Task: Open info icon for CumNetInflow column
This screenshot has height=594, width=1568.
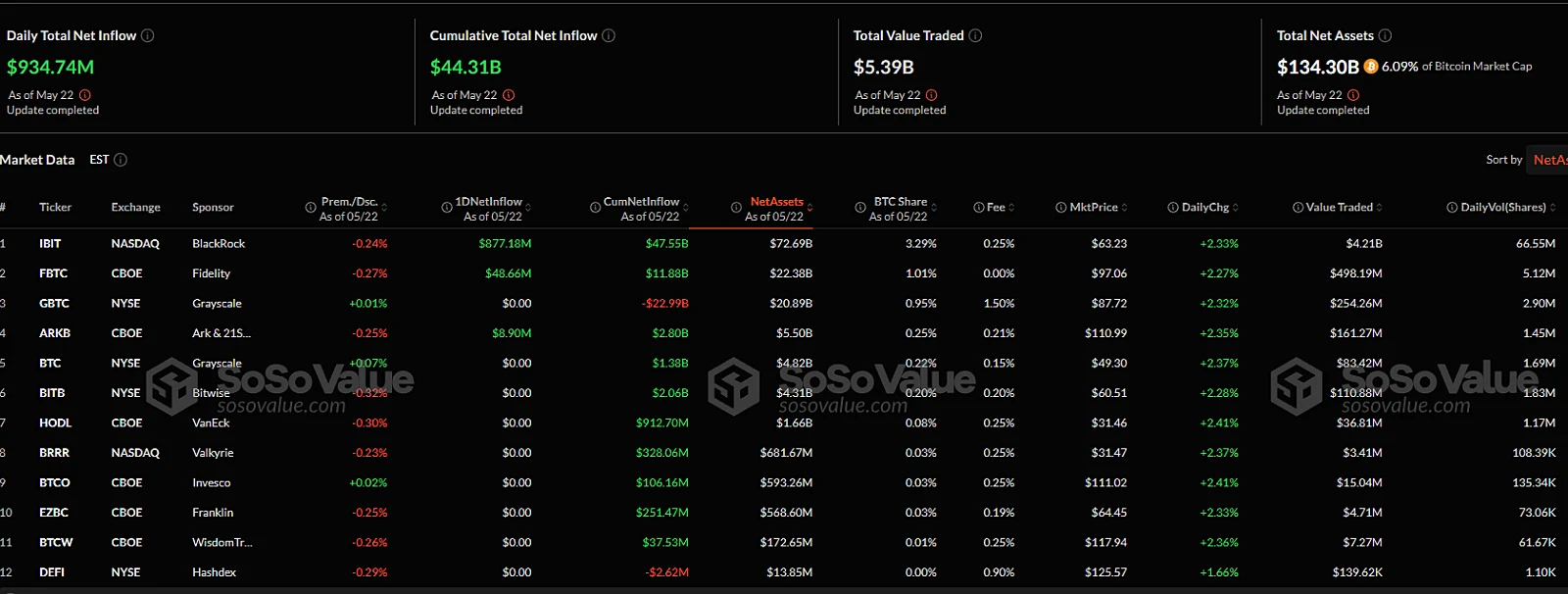Action: point(595,208)
